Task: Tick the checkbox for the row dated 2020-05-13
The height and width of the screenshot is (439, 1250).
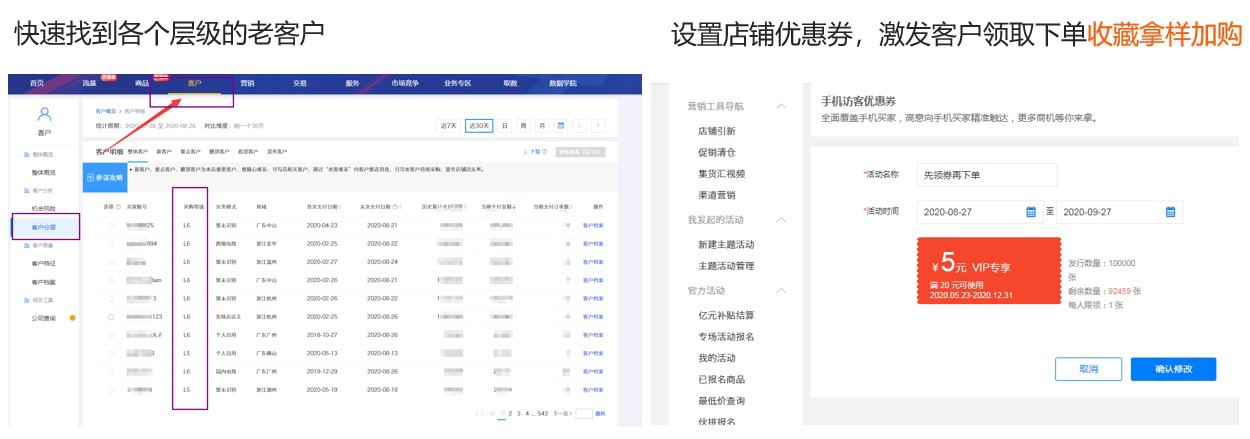Action: coord(110,353)
